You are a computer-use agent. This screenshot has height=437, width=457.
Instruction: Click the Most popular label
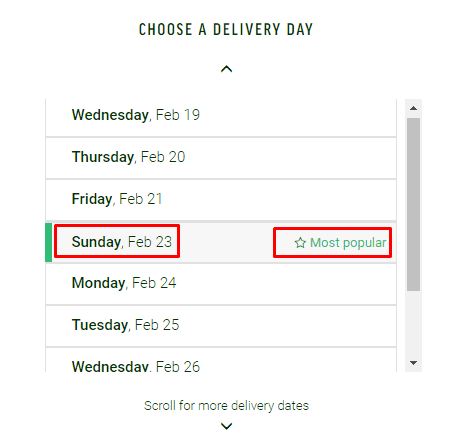[x=348, y=243]
